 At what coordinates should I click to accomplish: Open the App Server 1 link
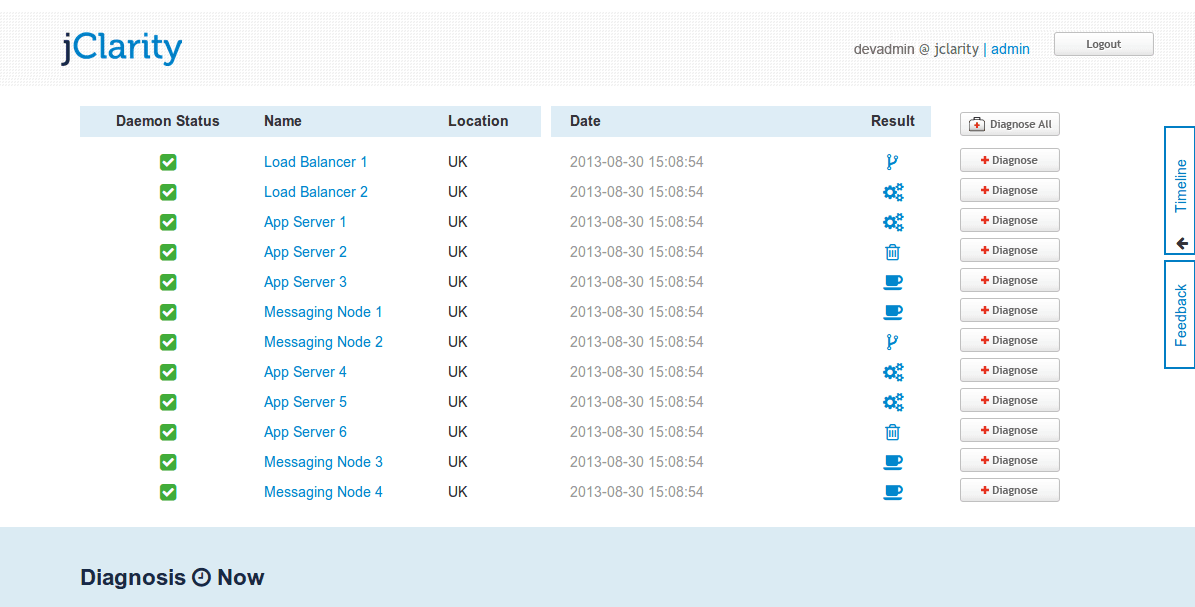(305, 222)
